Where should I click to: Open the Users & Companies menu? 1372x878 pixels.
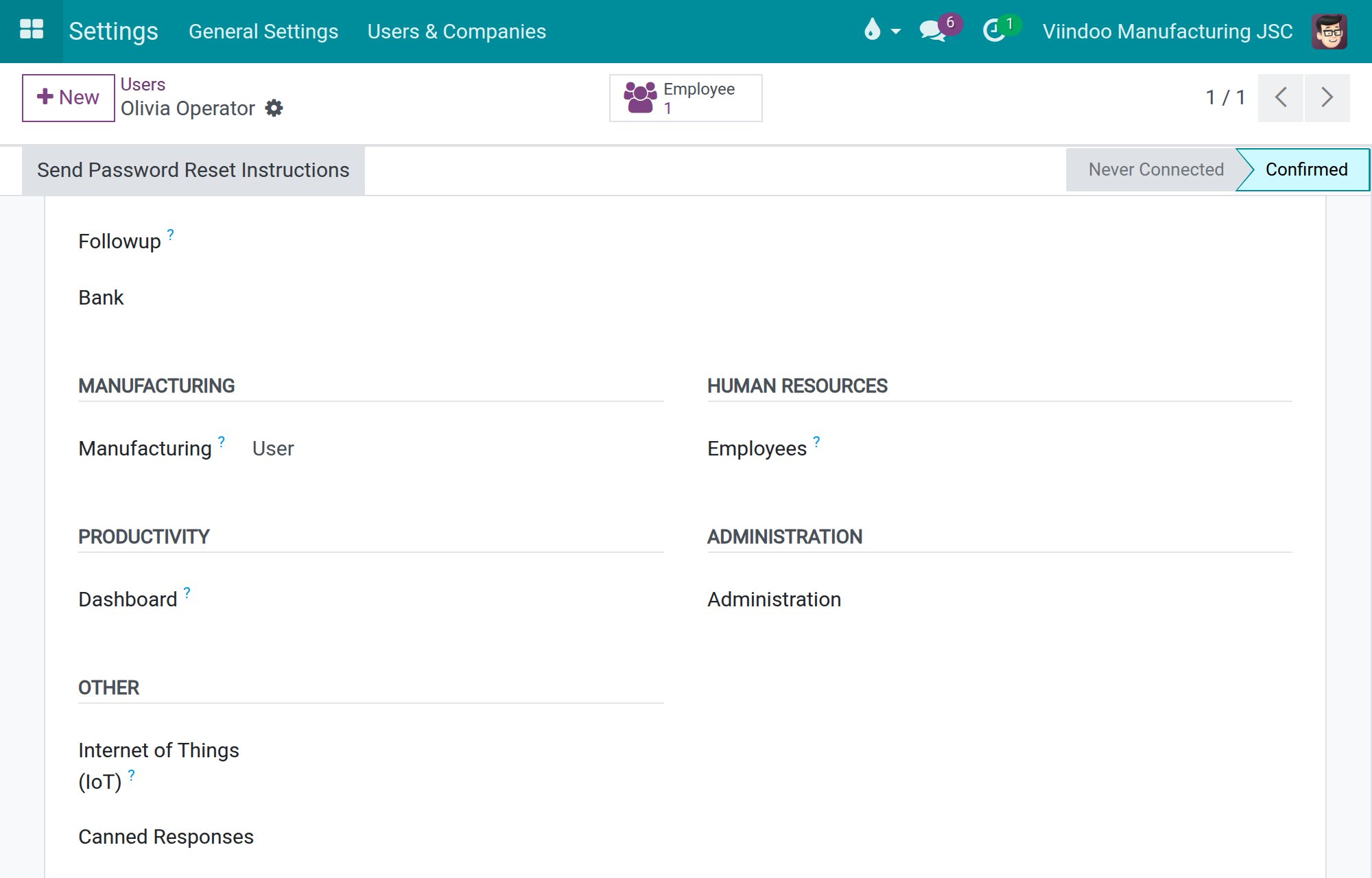pyautogui.click(x=457, y=32)
